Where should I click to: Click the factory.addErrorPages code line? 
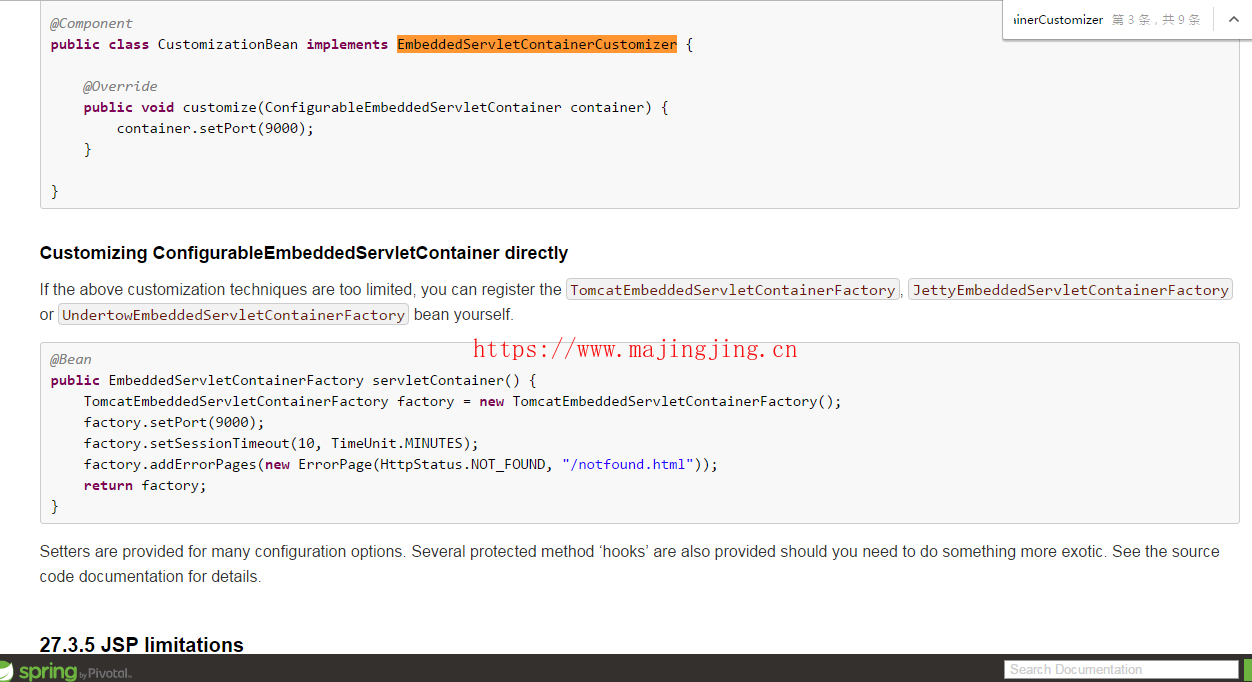pyautogui.click(x=401, y=464)
